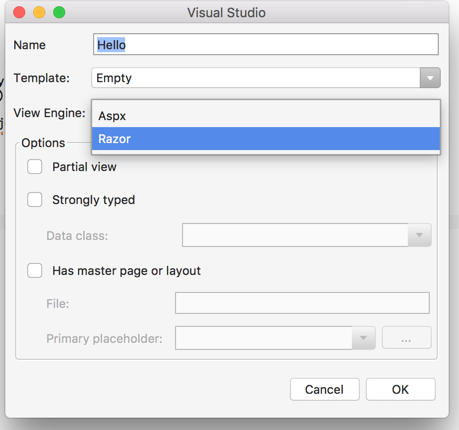Choose Razor view engine option
The width and height of the screenshot is (459, 430).
point(266,139)
